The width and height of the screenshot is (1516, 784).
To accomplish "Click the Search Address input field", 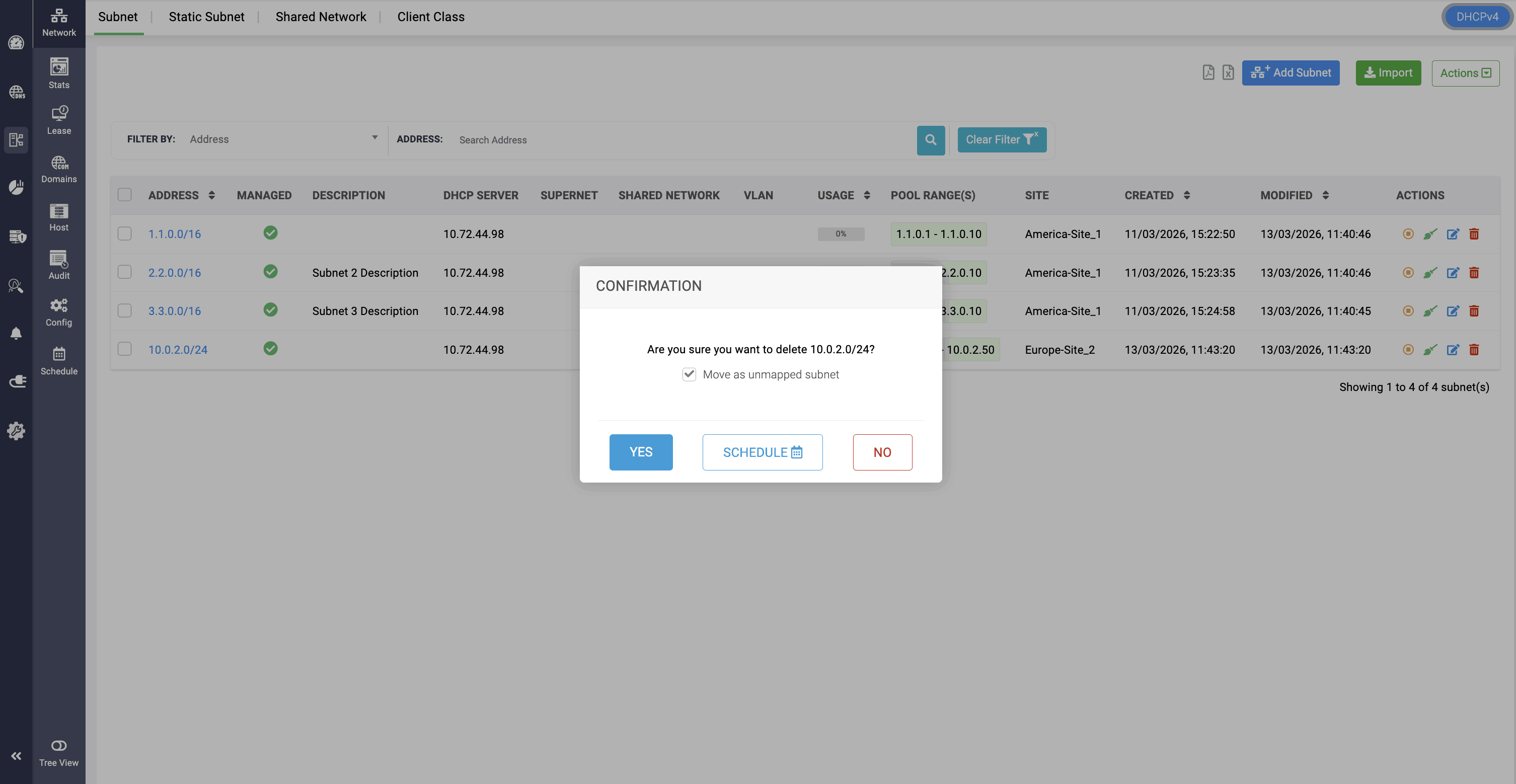I will tap(683, 140).
